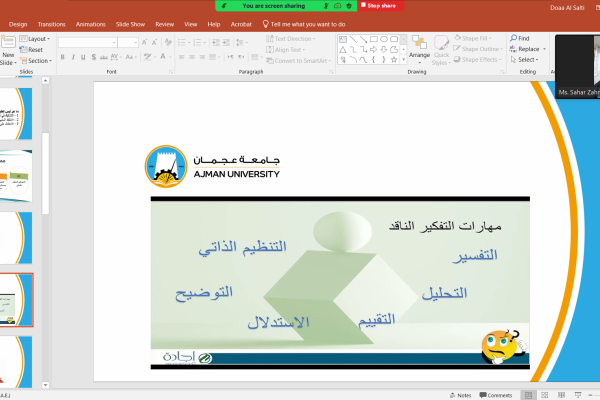The width and height of the screenshot is (600, 400).
Task: Switch to the Animations tab
Action: pyautogui.click(x=91, y=24)
